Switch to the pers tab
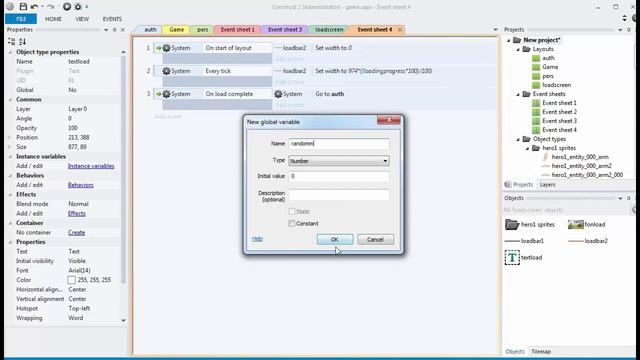640x360 pixels. [202, 29]
